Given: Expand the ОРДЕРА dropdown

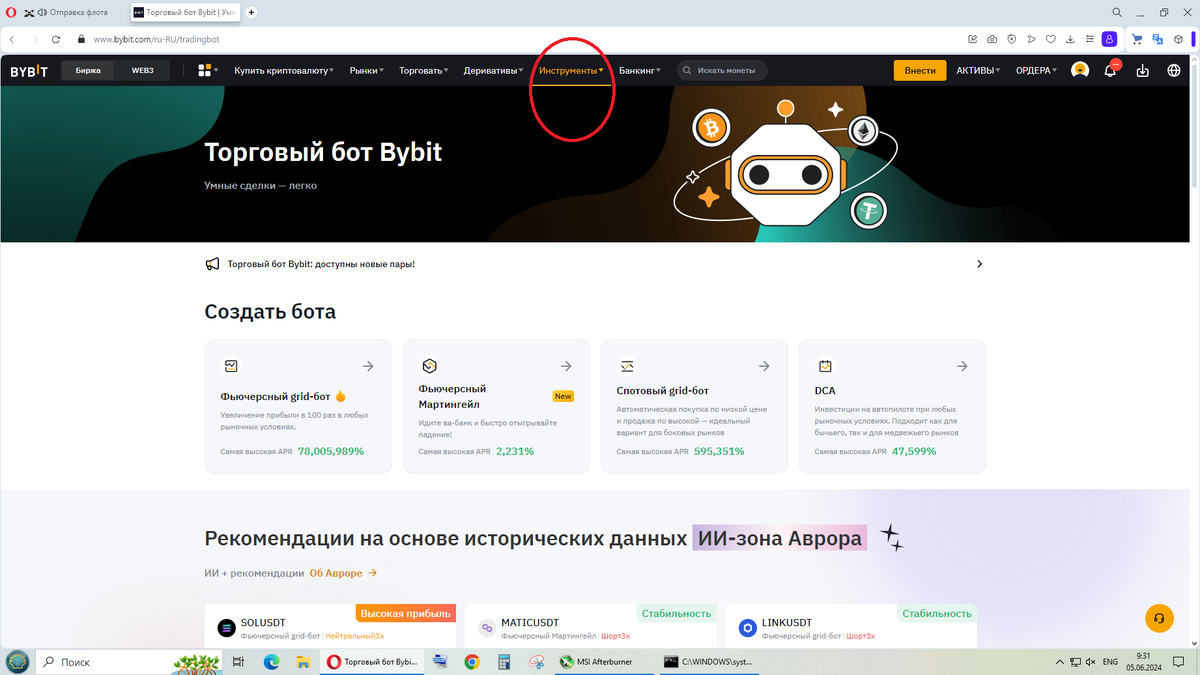Looking at the screenshot, I should [x=1036, y=71].
